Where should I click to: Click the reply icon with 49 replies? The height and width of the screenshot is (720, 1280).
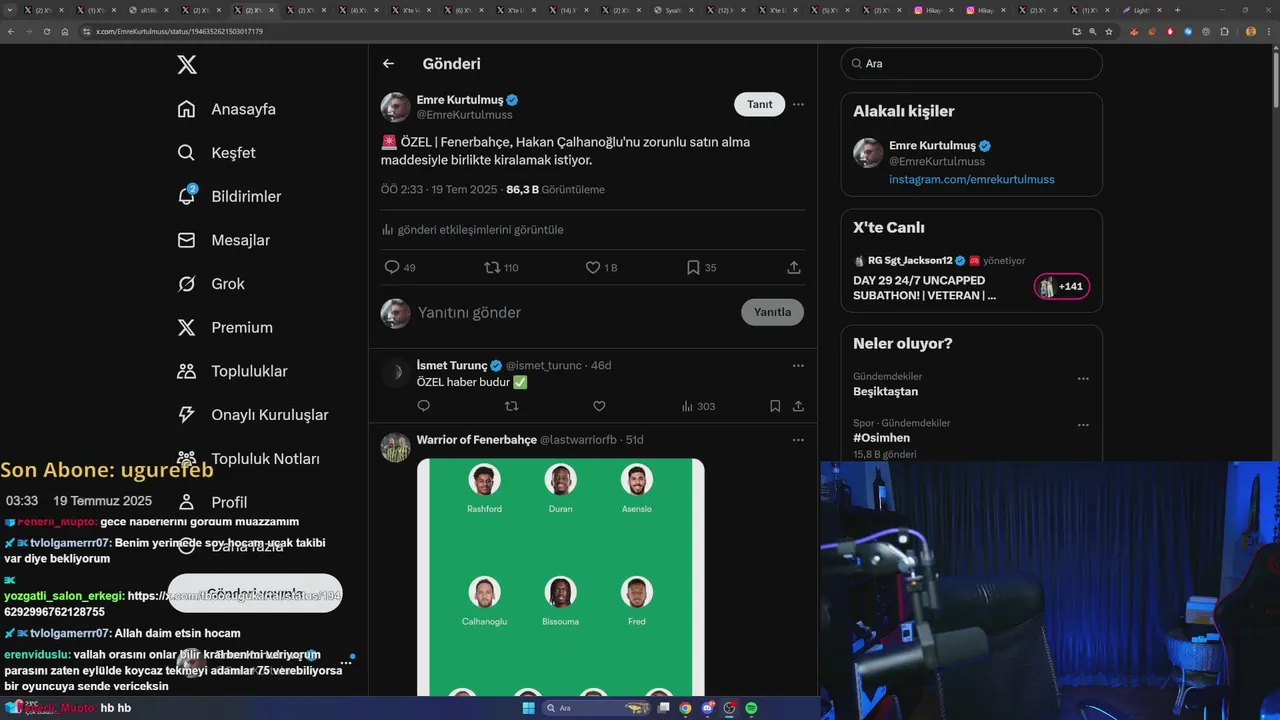(x=392, y=267)
